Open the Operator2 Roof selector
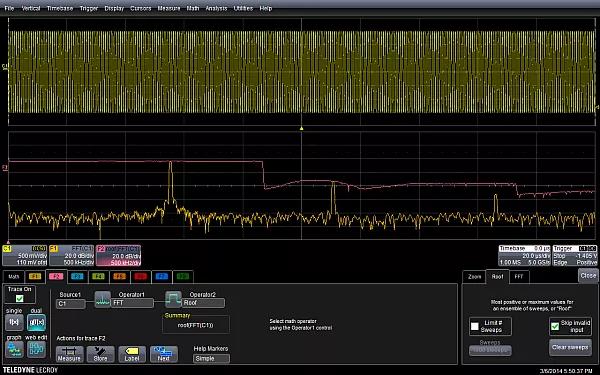Screen dimensions: 600x375 (203, 303)
